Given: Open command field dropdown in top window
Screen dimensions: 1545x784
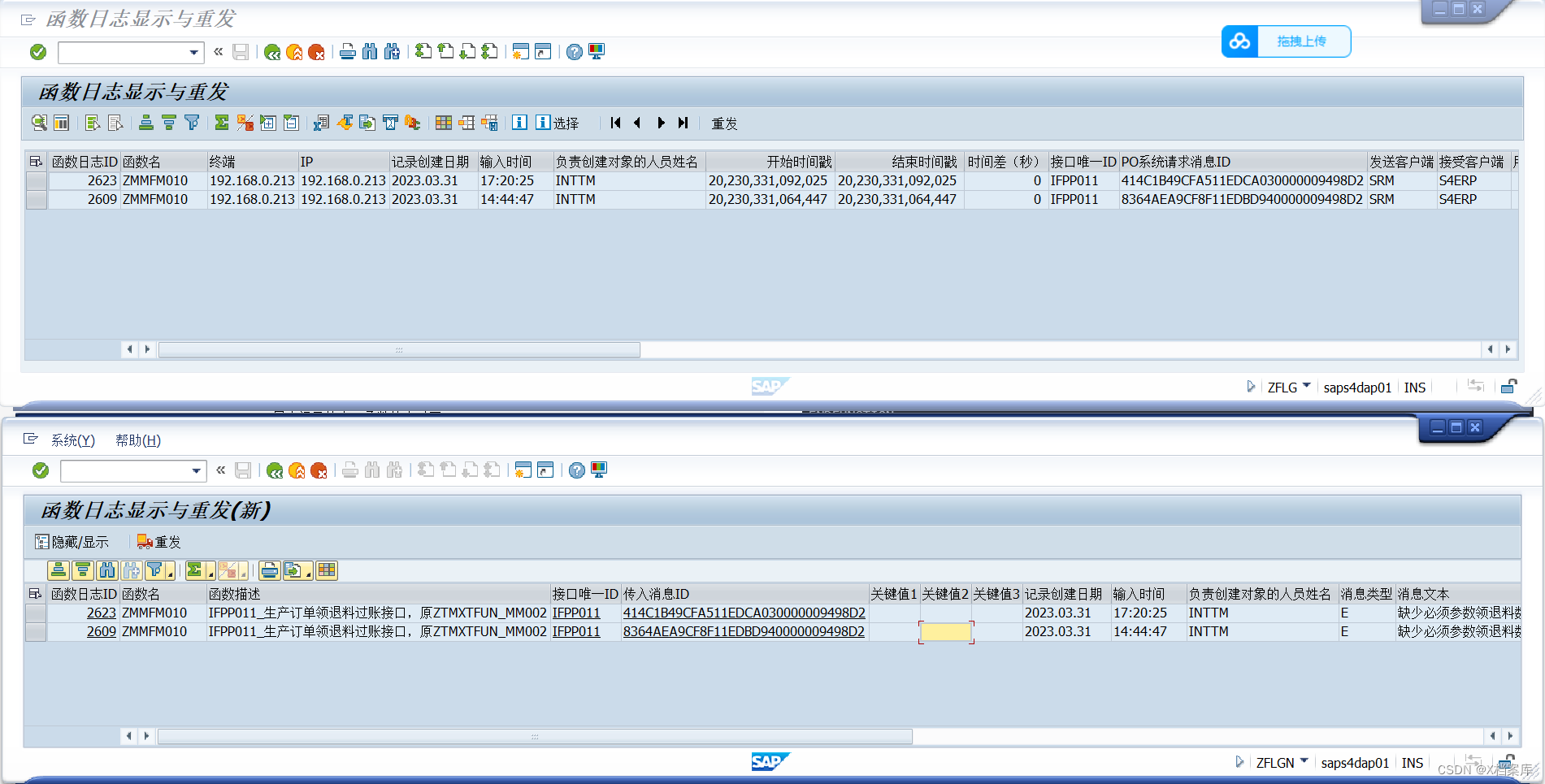Looking at the screenshot, I should [193, 53].
